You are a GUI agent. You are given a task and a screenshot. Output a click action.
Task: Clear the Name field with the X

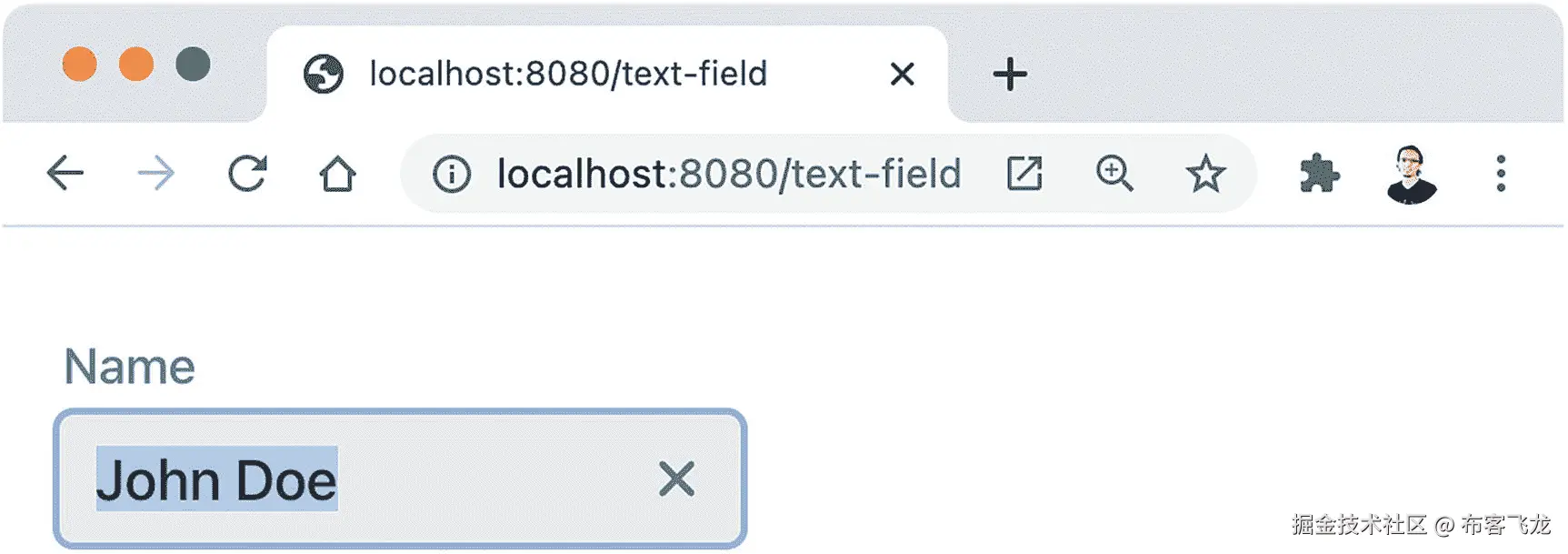676,479
